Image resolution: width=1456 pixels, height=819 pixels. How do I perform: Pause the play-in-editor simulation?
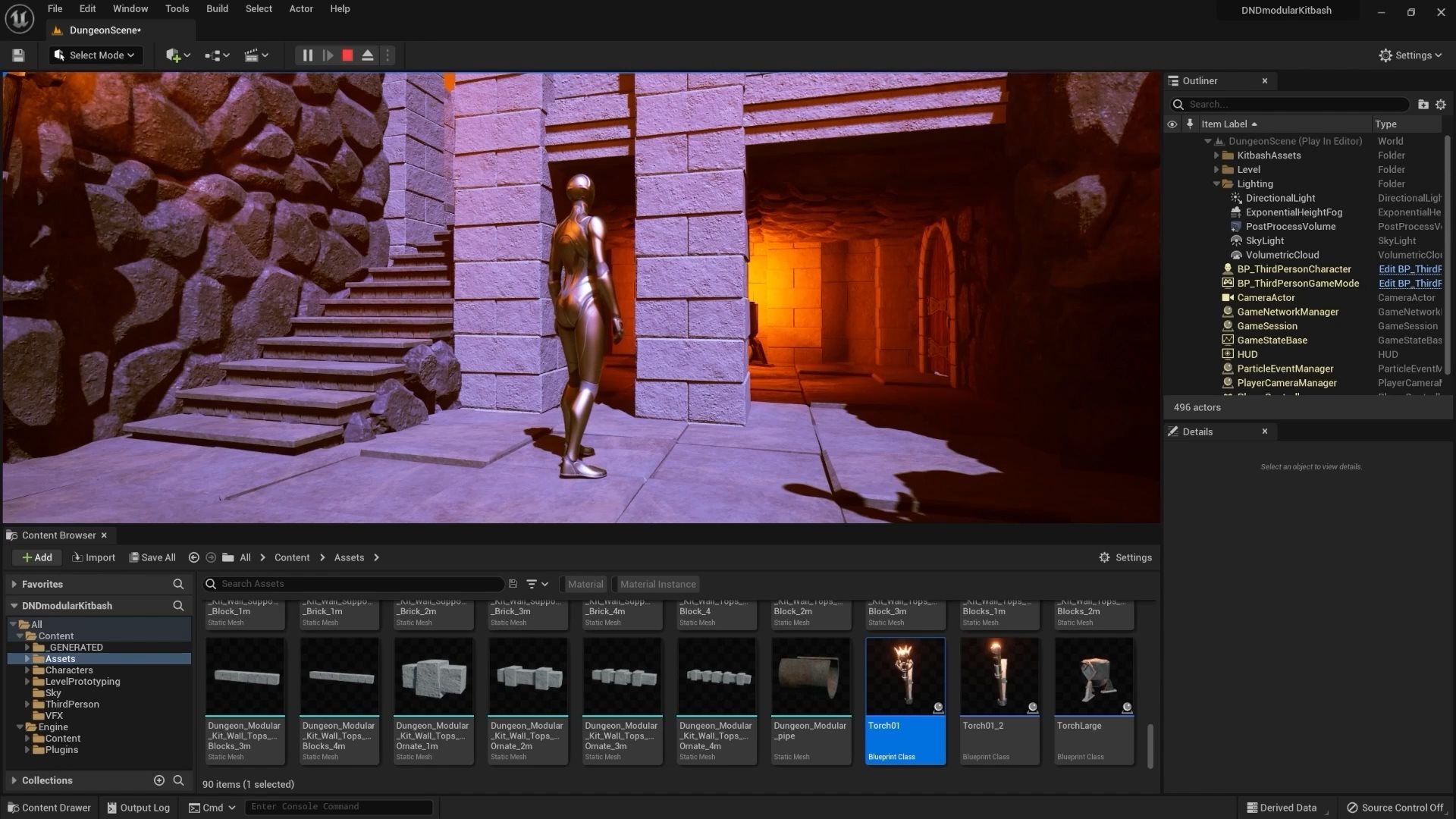point(307,55)
